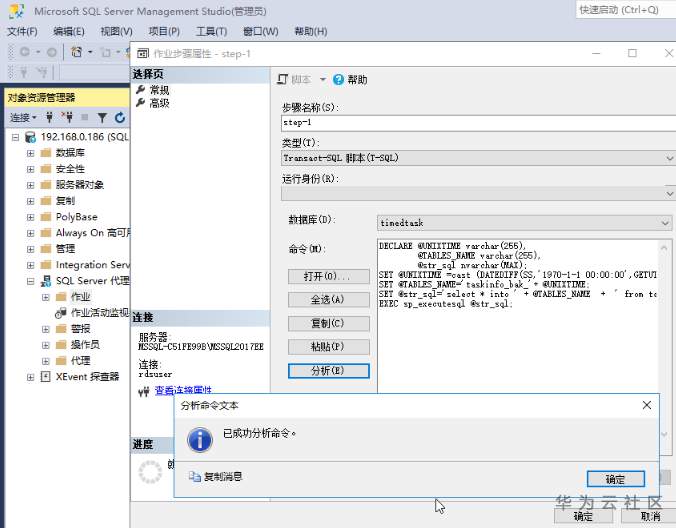Select the 高级 page
The image size is (676, 528).
click(x=160, y=103)
